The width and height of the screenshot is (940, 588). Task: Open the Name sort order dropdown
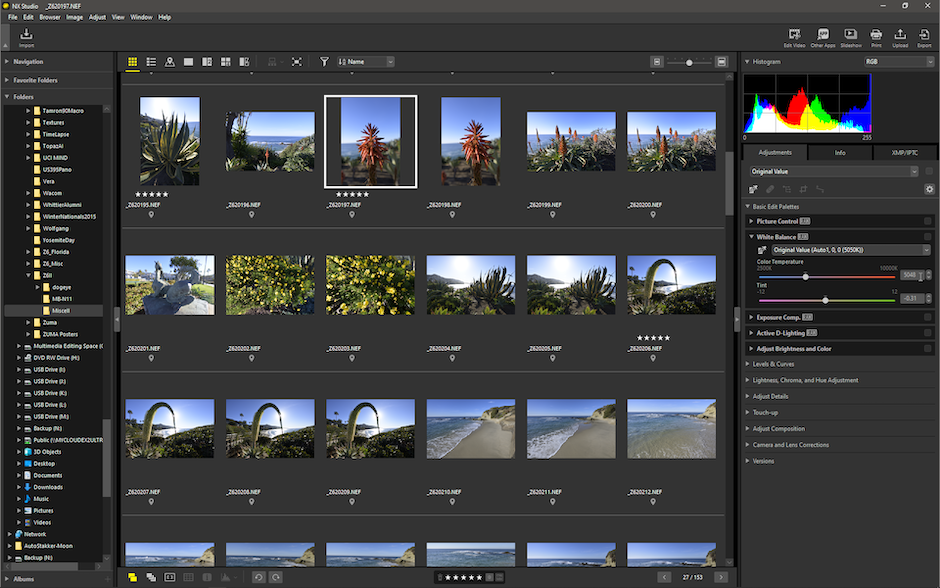(x=366, y=62)
